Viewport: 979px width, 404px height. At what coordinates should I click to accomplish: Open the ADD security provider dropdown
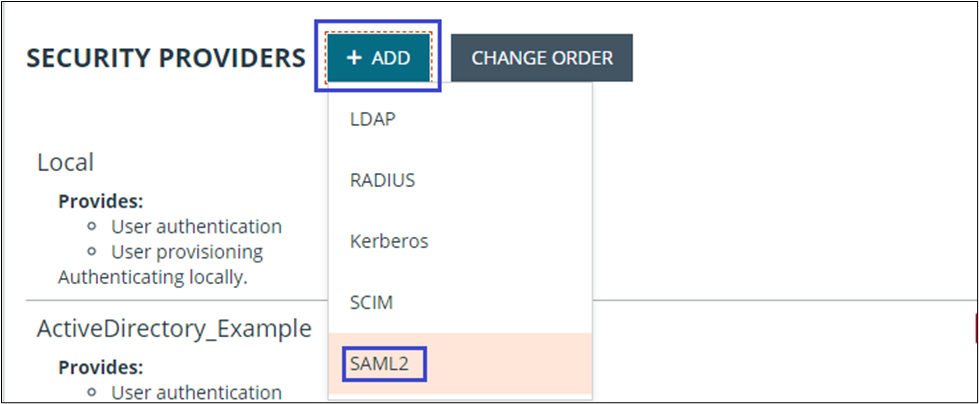pyautogui.click(x=379, y=58)
